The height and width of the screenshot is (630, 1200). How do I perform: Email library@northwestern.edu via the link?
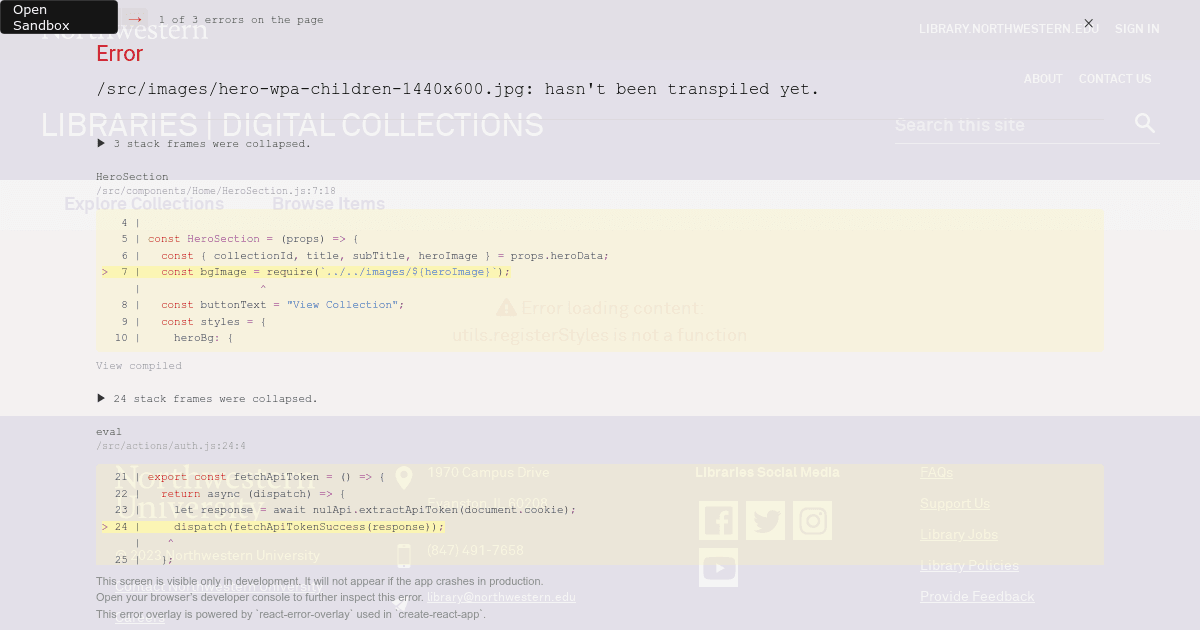(x=501, y=596)
